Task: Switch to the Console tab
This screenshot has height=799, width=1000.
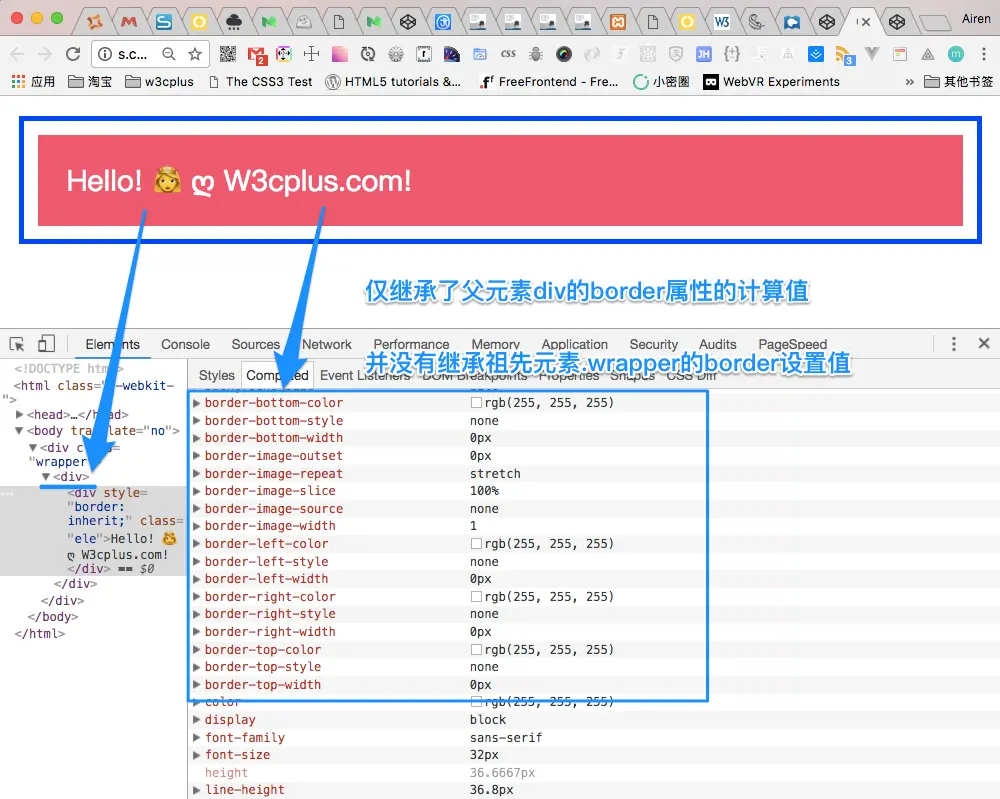Action: pyautogui.click(x=186, y=344)
